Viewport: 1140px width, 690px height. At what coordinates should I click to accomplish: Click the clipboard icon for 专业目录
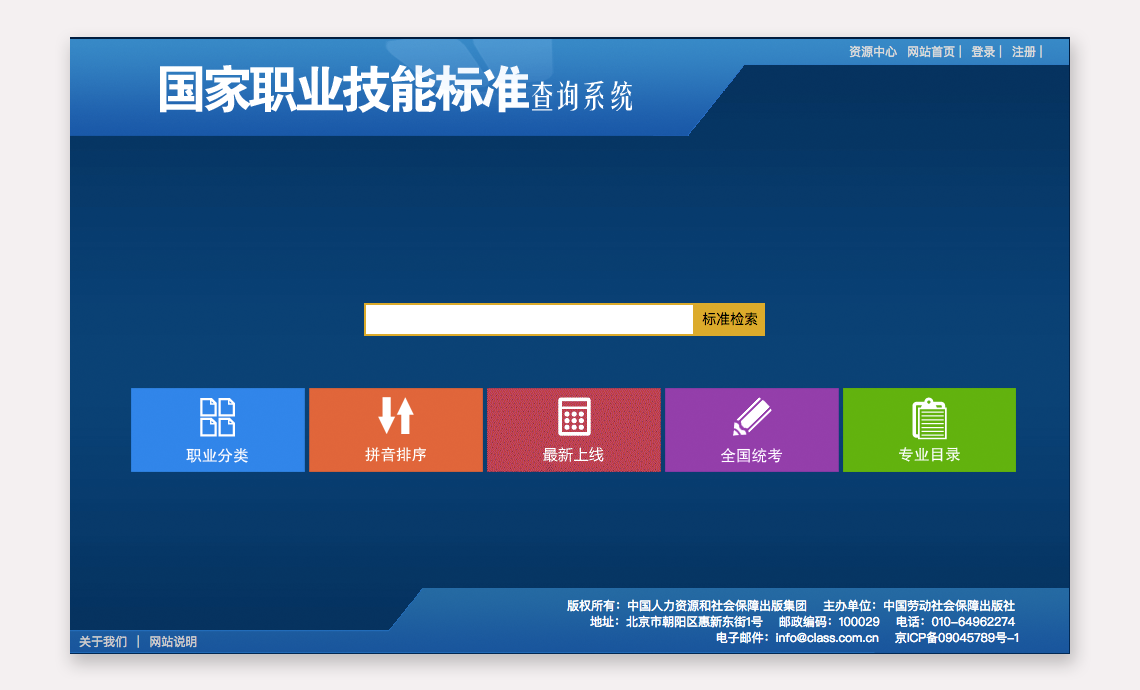(929, 418)
